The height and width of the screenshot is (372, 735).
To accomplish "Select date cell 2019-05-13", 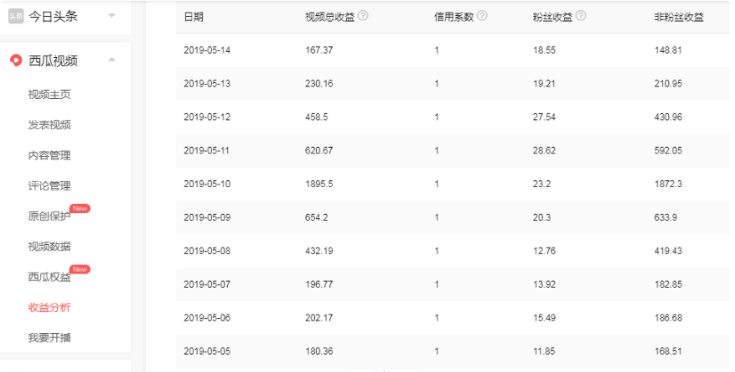I will (x=207, y=83).
